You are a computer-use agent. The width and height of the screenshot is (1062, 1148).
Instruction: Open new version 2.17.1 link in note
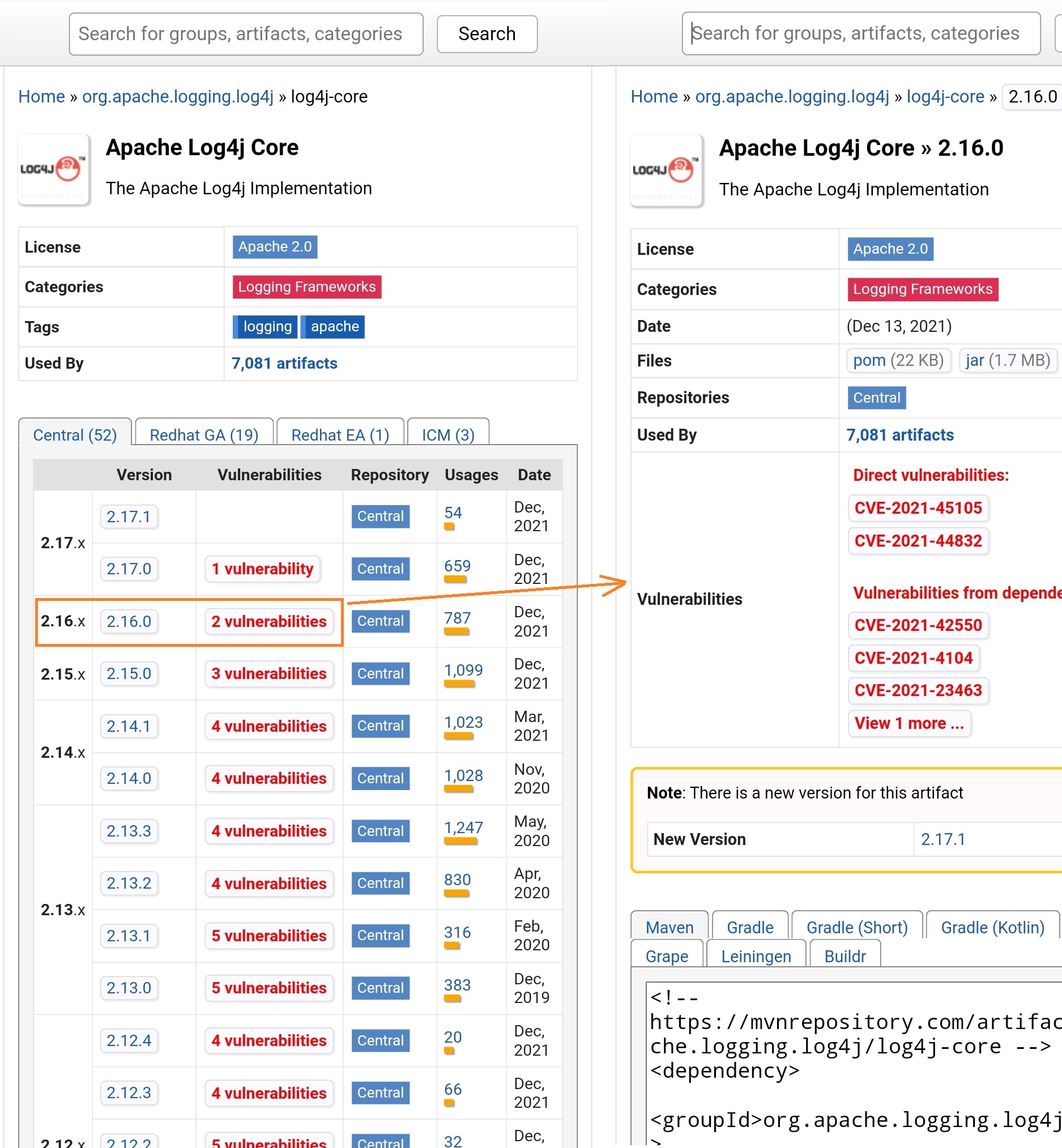tap(942, 839)
